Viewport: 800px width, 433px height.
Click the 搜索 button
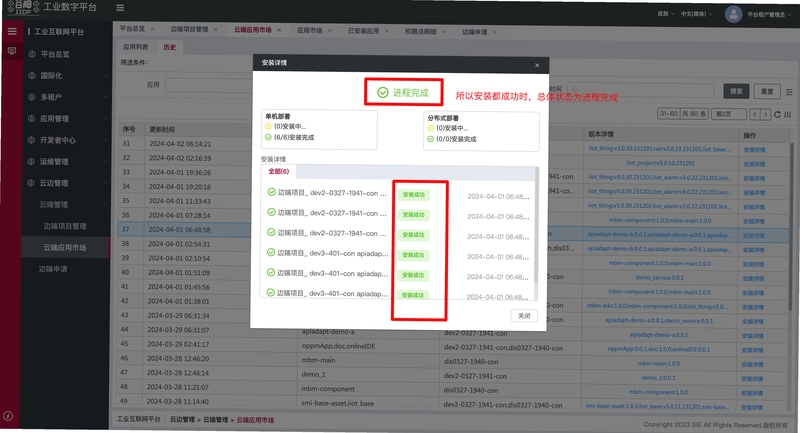[x=736, y=91]
